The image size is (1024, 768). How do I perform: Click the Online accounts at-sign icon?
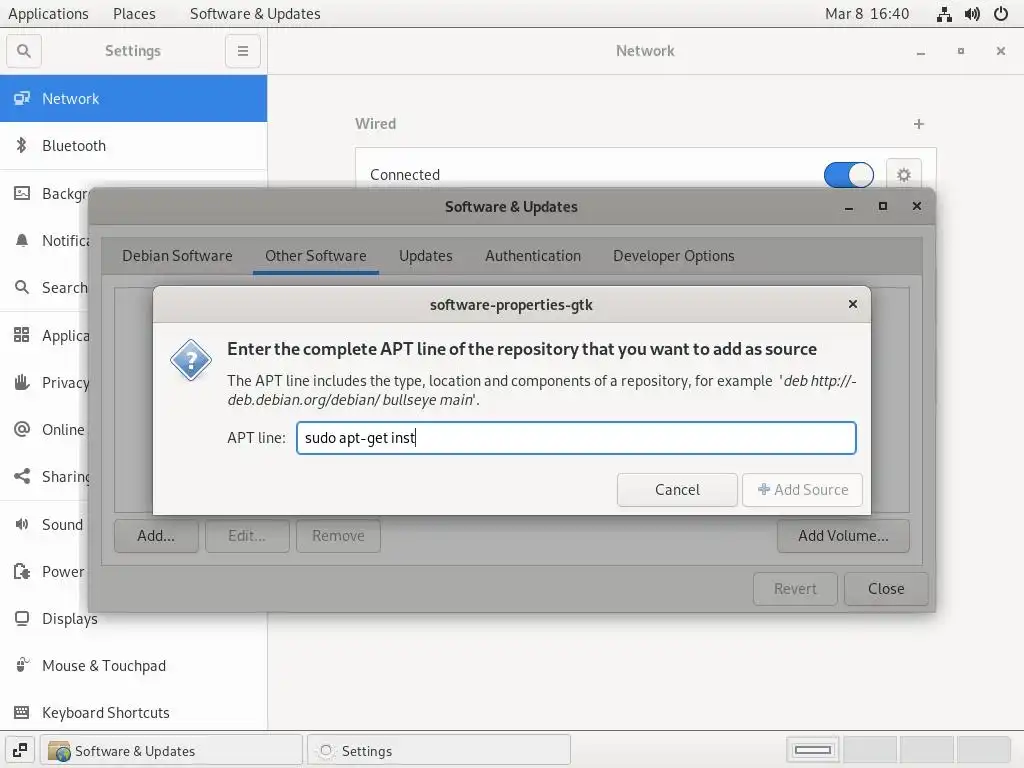tap(22, 429)
